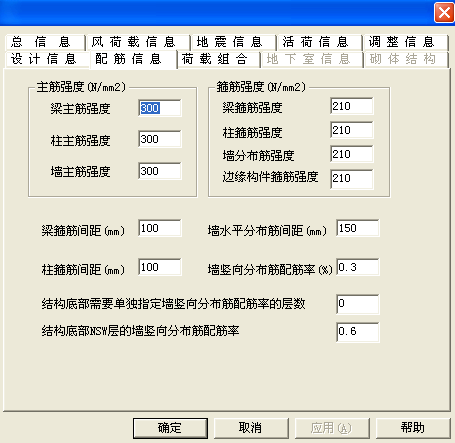Select the 梁箍筋强度 field
This screenshot has width=455, height=443.
coord(352,106)
